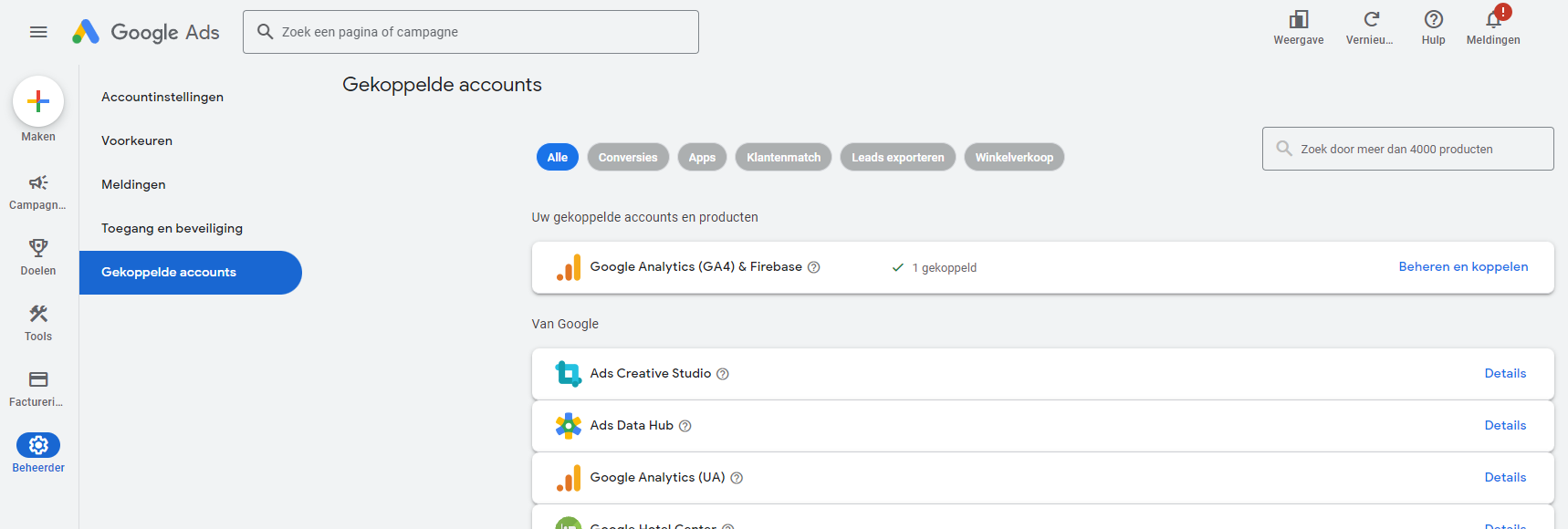This screenshot has width=1568, height=529.
Task: Click the magnifier icon in the product search box
Action: point(1284,149)
